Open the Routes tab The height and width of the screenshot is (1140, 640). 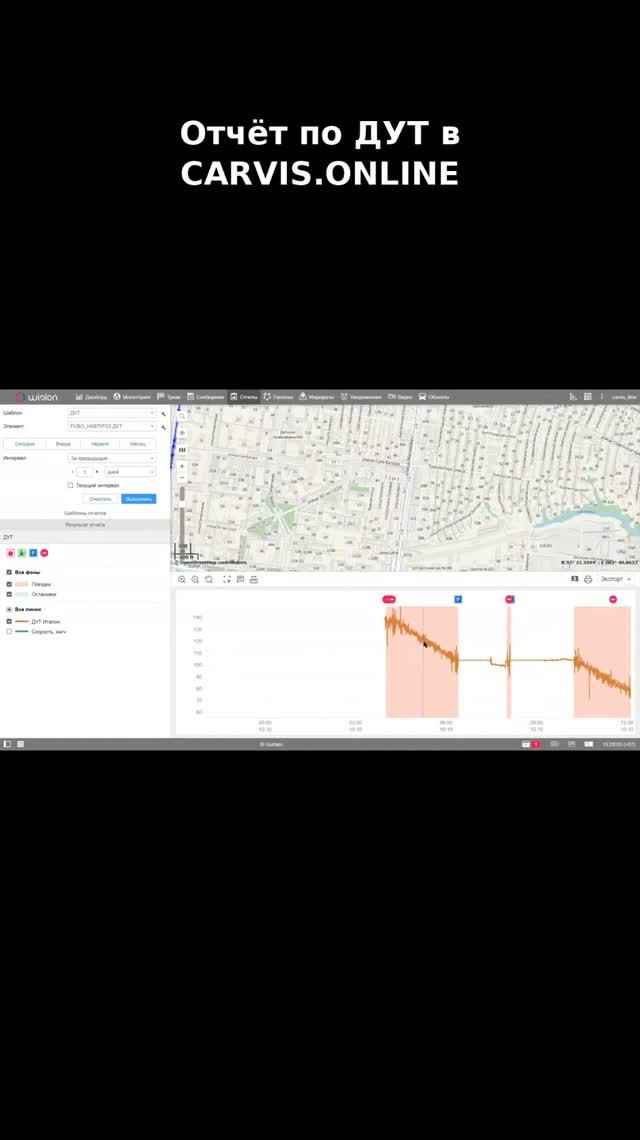316,397
